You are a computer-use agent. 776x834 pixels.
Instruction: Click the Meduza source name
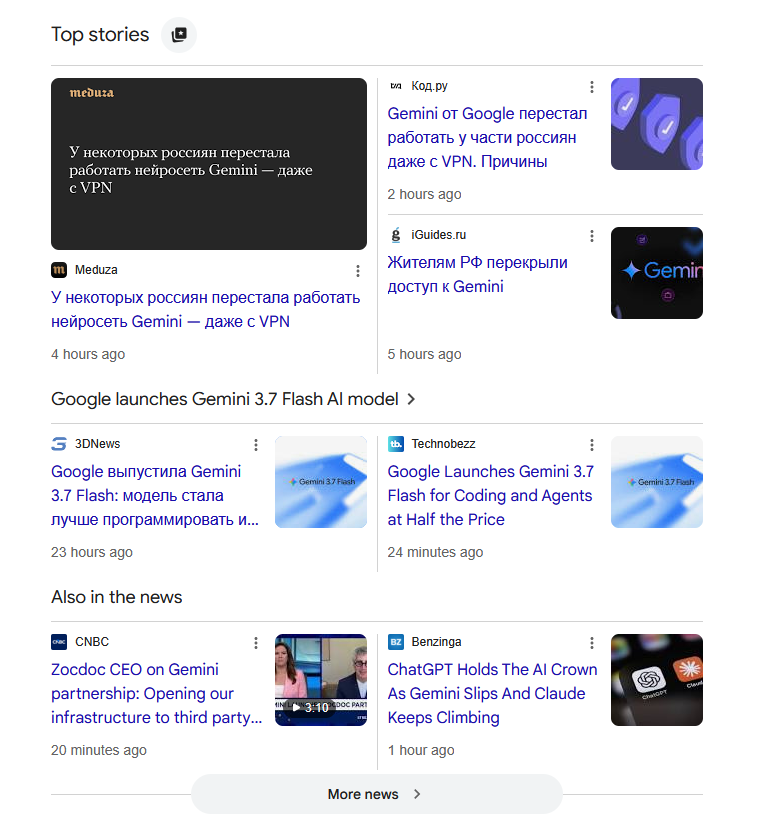pos(96,270)
